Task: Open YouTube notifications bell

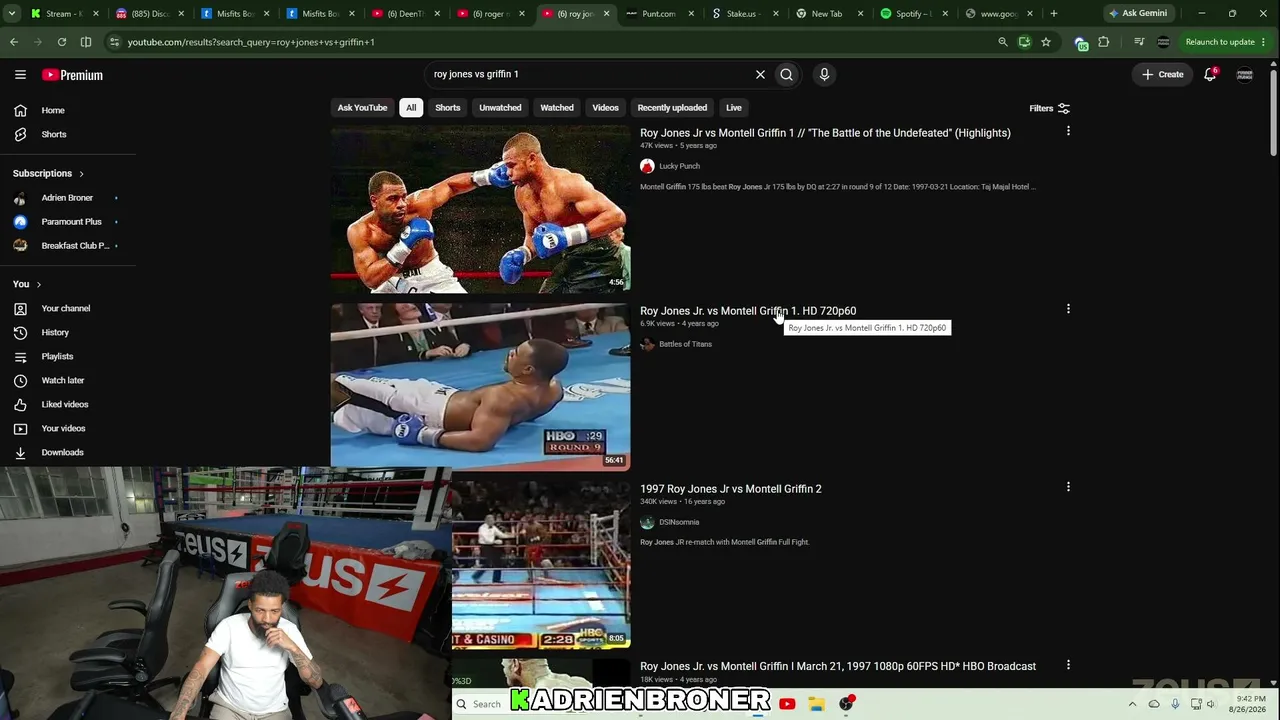Action: [x=1210, y=74]
